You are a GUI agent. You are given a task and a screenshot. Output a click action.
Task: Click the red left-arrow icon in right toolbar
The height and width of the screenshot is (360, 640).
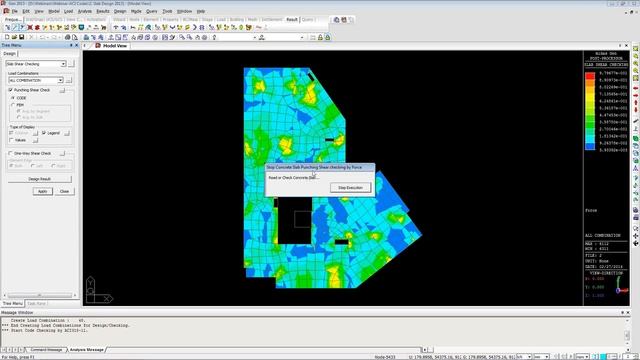(636, 88)
